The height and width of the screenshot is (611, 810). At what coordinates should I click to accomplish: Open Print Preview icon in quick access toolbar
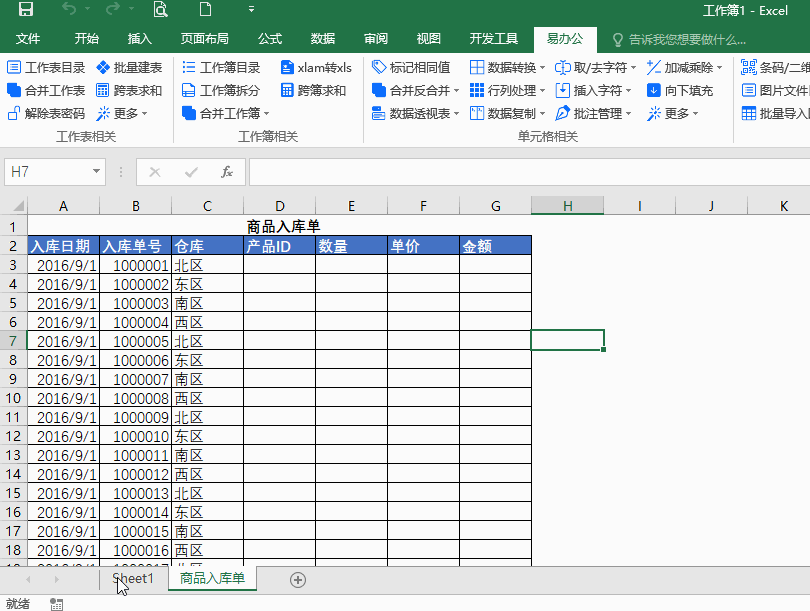coord(161,9)
